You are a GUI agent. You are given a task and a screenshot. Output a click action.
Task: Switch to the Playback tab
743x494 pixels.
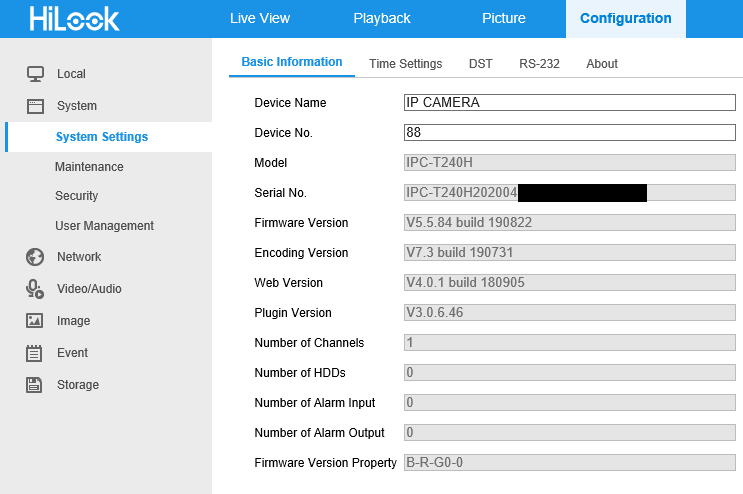[x=382, y=18]
